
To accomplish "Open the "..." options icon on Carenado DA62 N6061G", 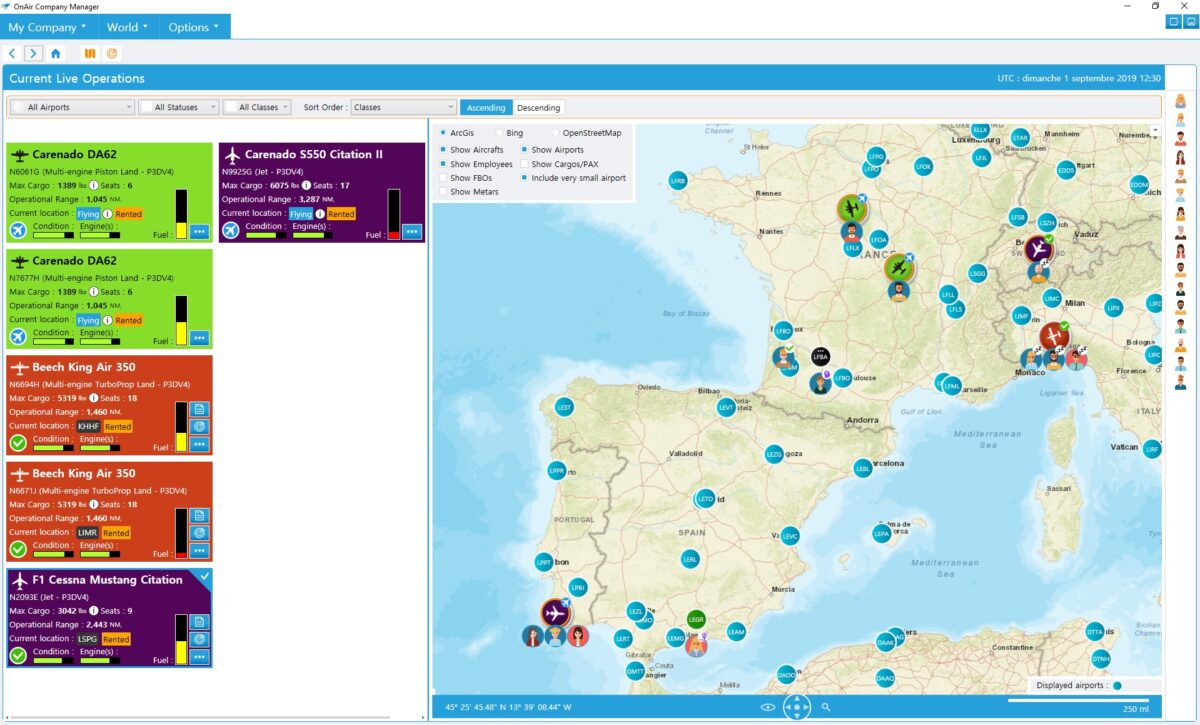I will click(200, 231).
